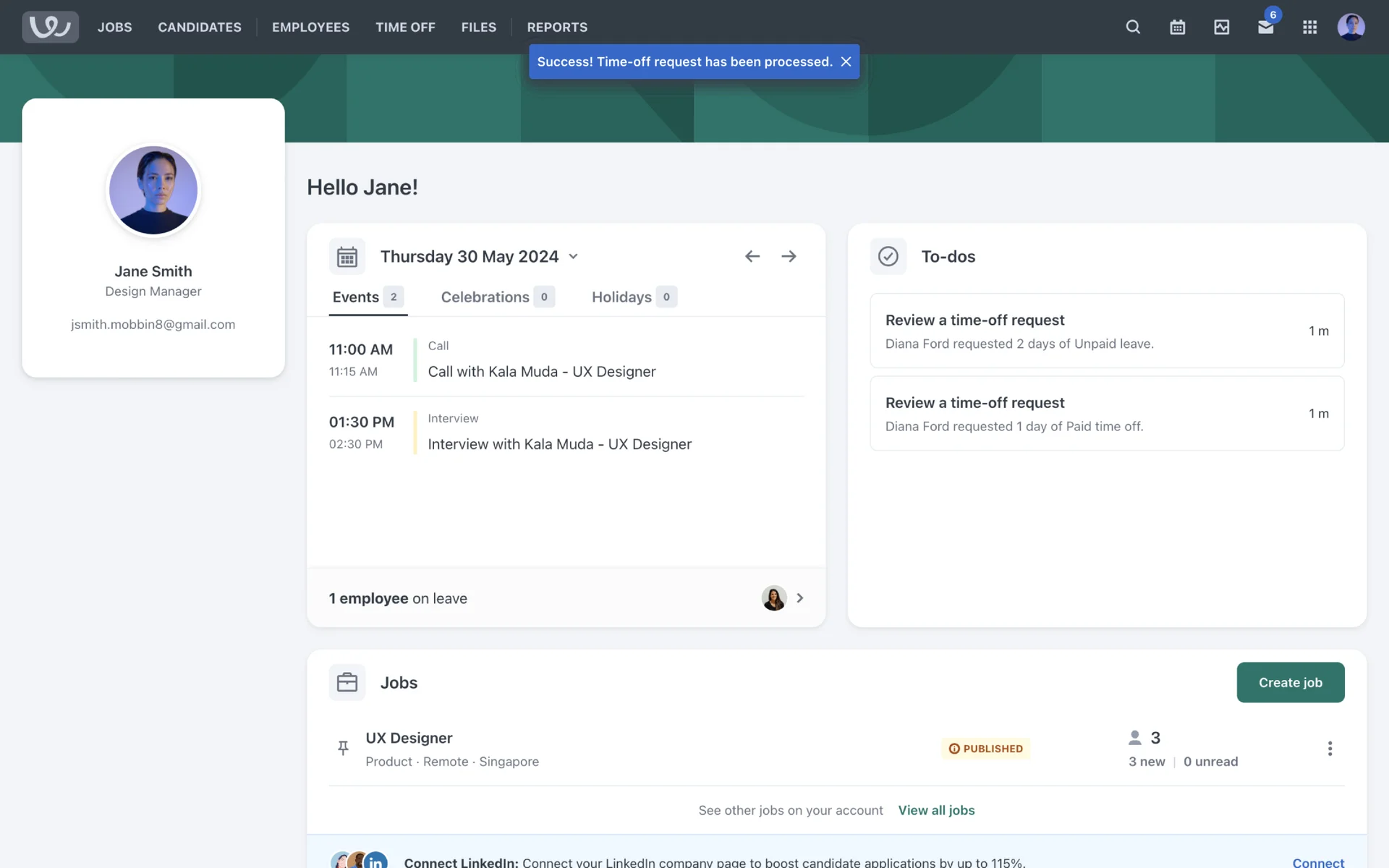This screenshot has width=1389, height=868.
Task: Open the user profile avatar in header
Action: 1351,27
